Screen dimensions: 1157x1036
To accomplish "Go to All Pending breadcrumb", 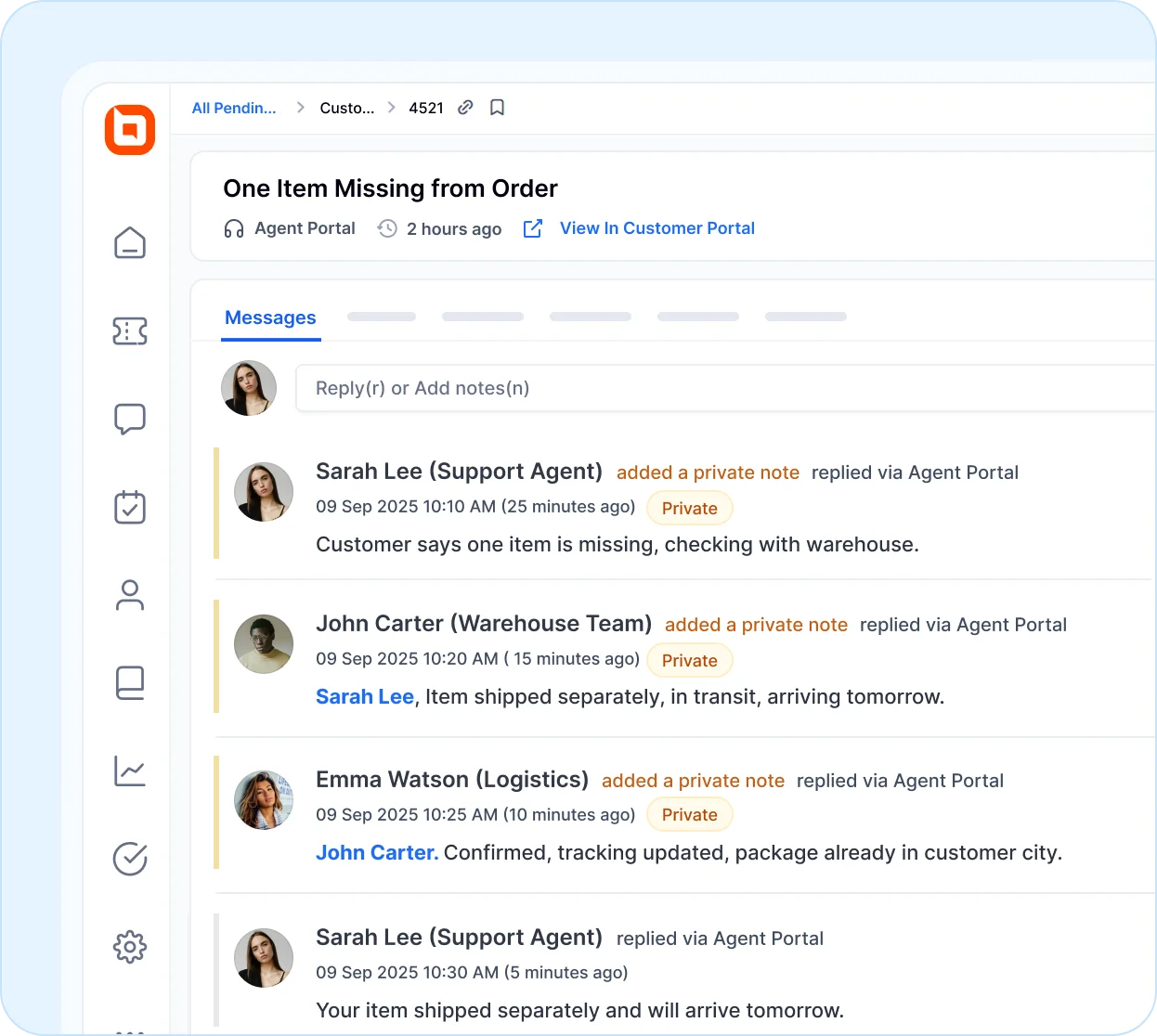I will [x=234, y=108].
